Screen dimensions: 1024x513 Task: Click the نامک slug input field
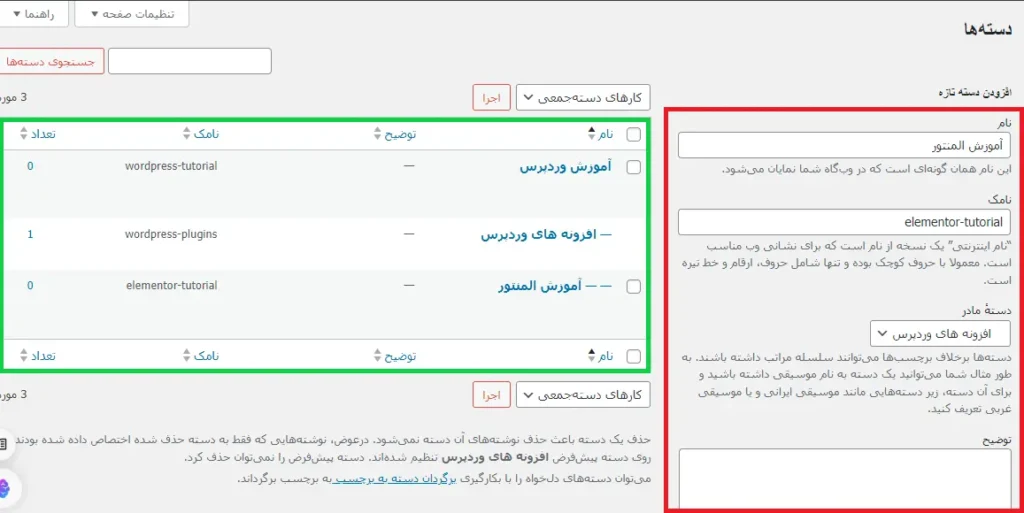[844, 222]
